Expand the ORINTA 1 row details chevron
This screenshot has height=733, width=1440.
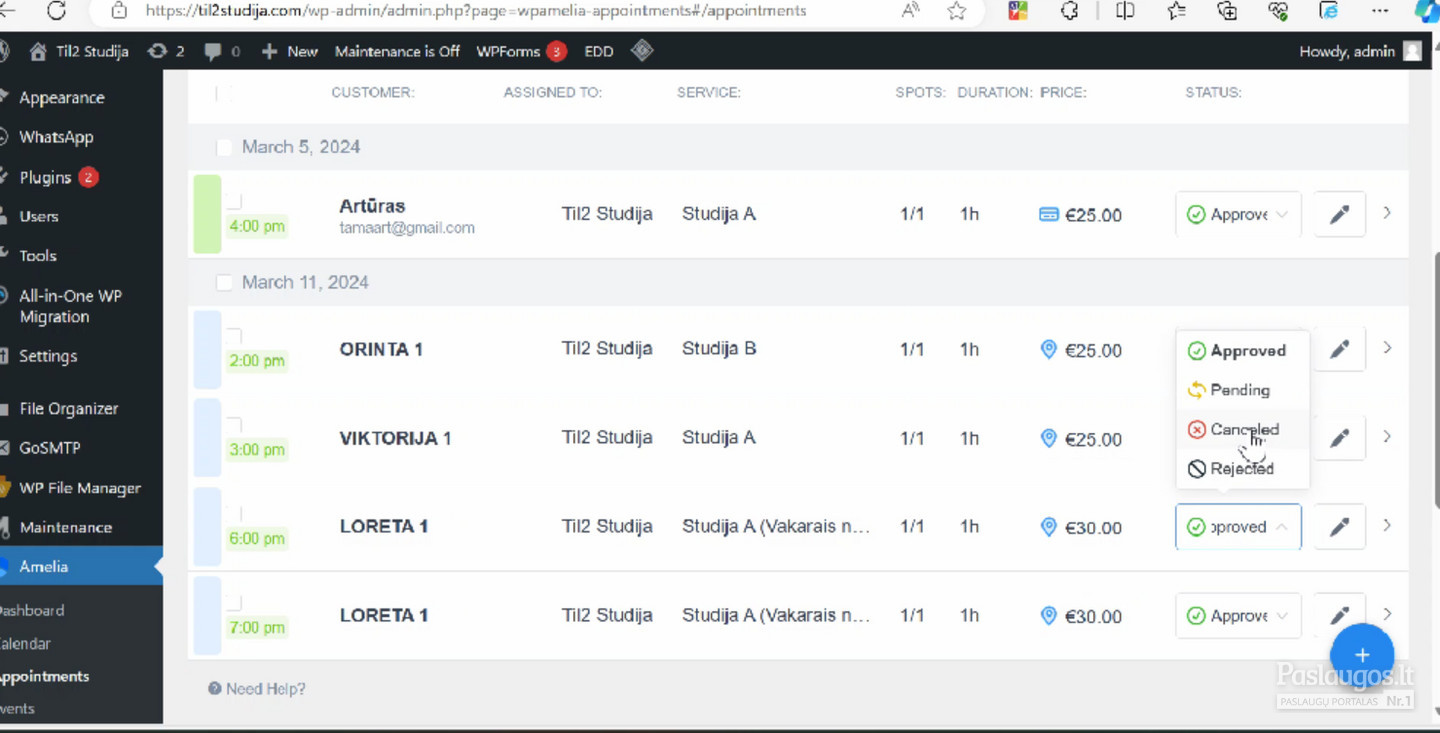click(1387, 348)
